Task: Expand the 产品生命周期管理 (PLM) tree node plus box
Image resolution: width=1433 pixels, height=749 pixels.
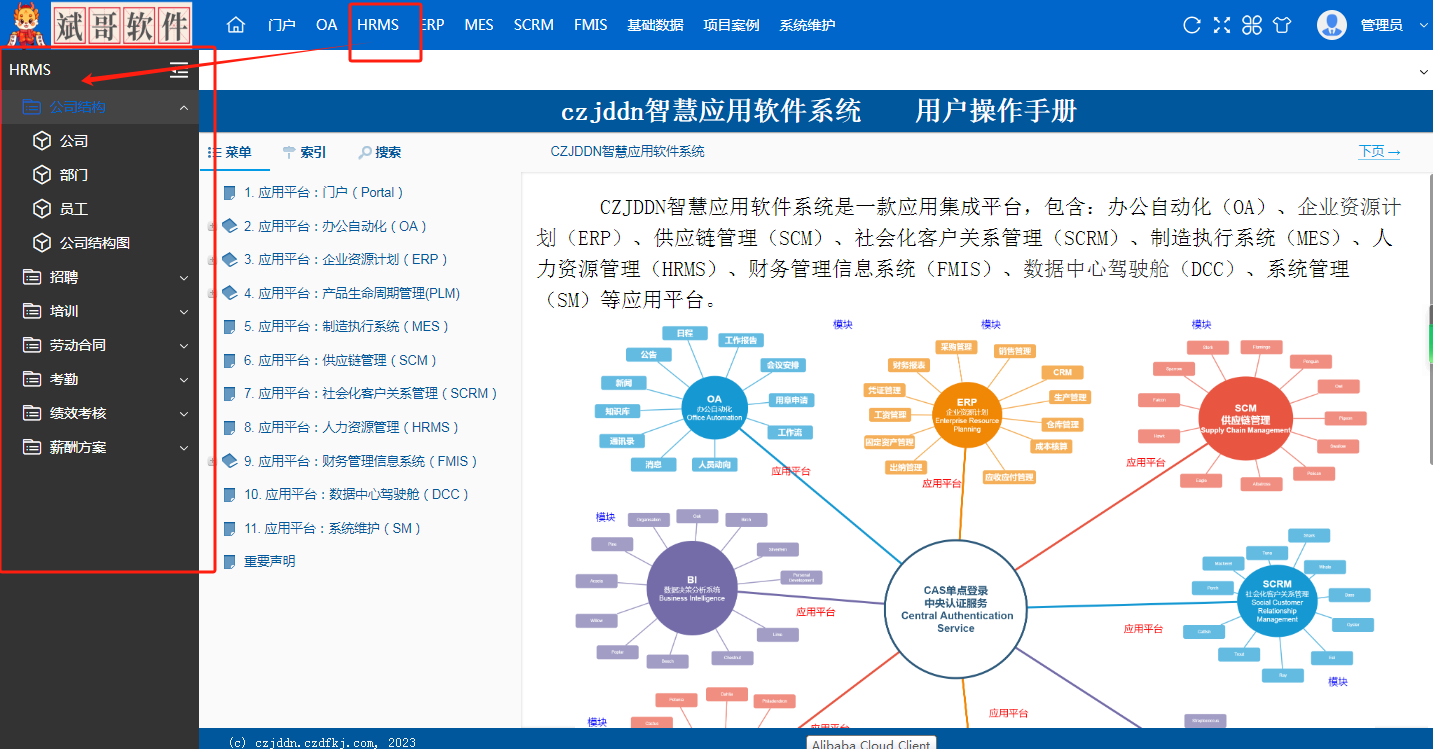Action: pyautogui.click(x=211, y=294)
